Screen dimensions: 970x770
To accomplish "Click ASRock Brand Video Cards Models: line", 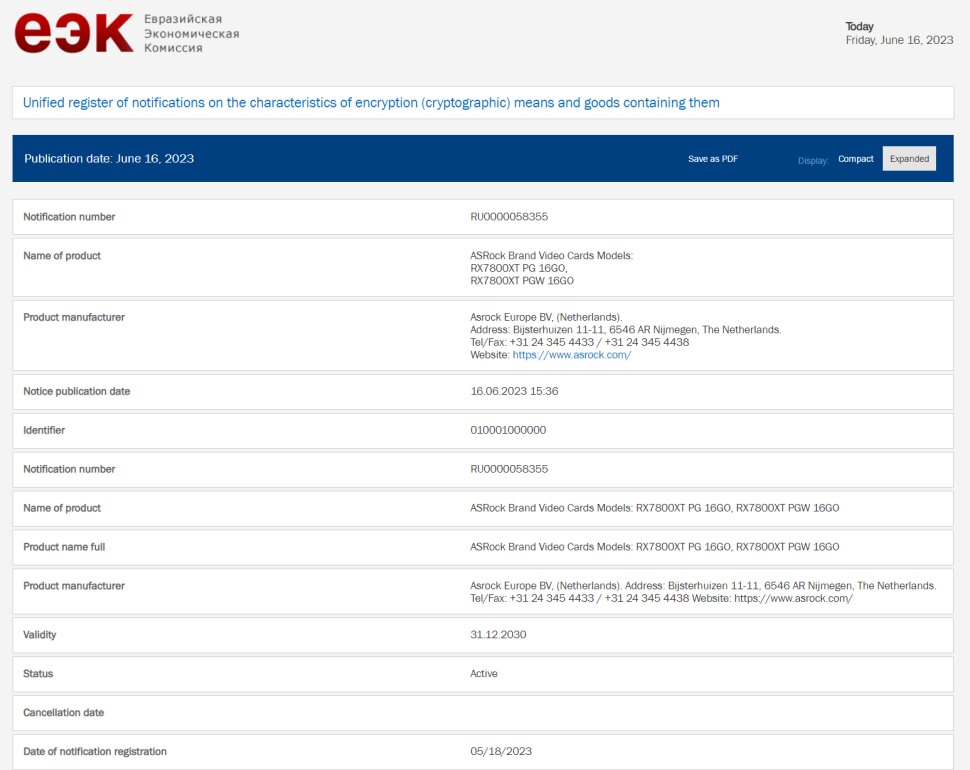I will tap(551, 255).
